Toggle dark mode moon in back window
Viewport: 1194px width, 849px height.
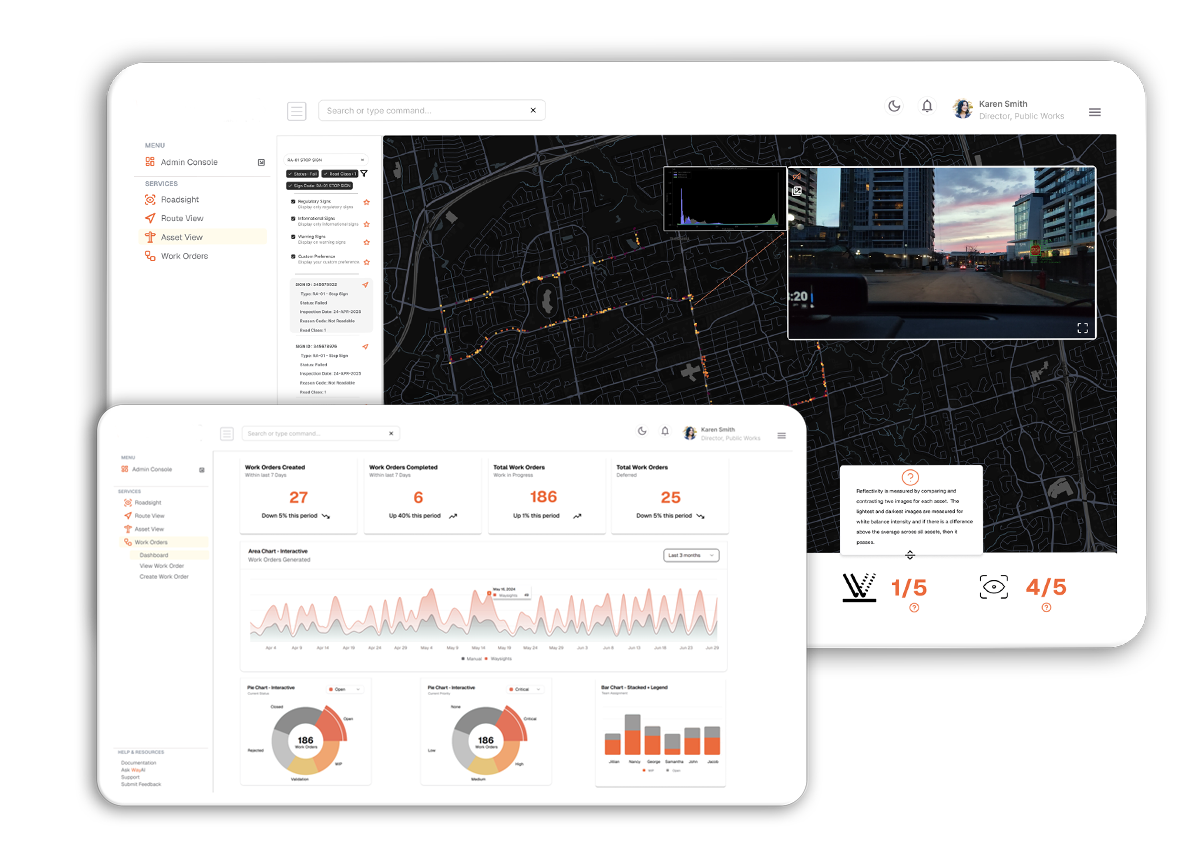(x=895, y=107)
